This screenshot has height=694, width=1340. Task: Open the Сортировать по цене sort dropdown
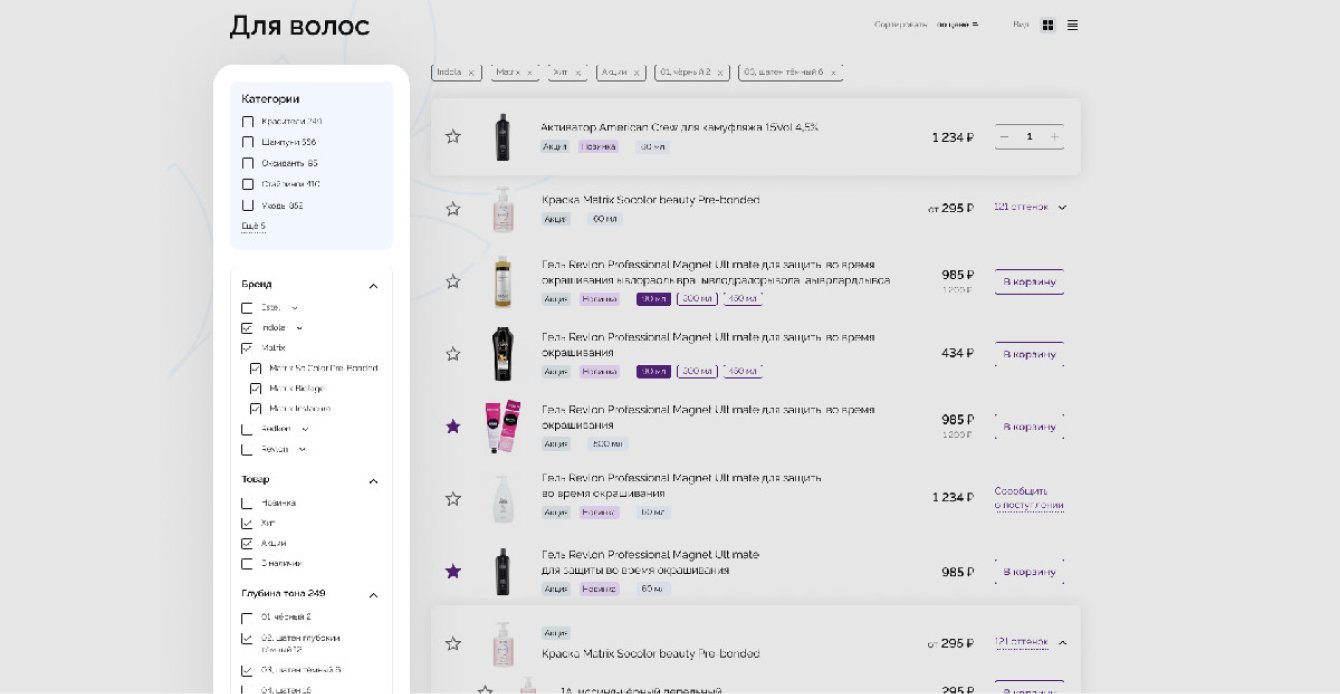point(957,25)
